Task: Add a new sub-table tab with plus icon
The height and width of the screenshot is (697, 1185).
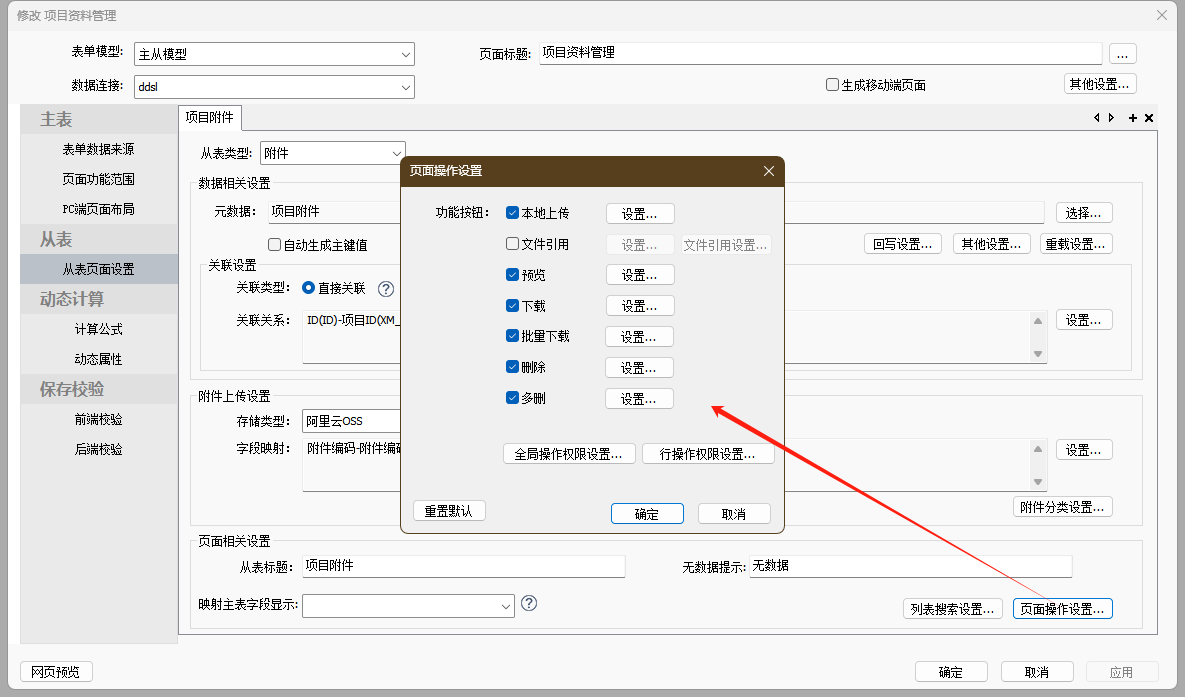Action: click(x=1133, y=118)
